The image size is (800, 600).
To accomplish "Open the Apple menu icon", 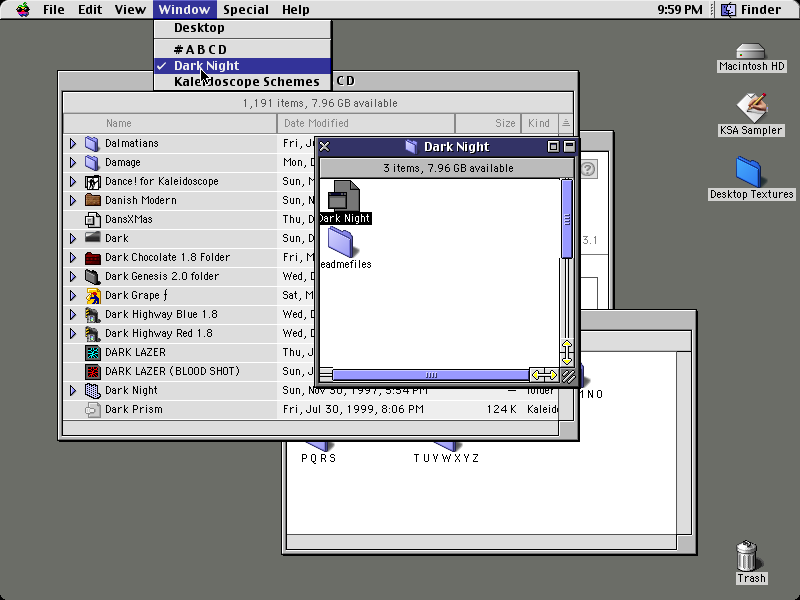I will tap(22, 10).
